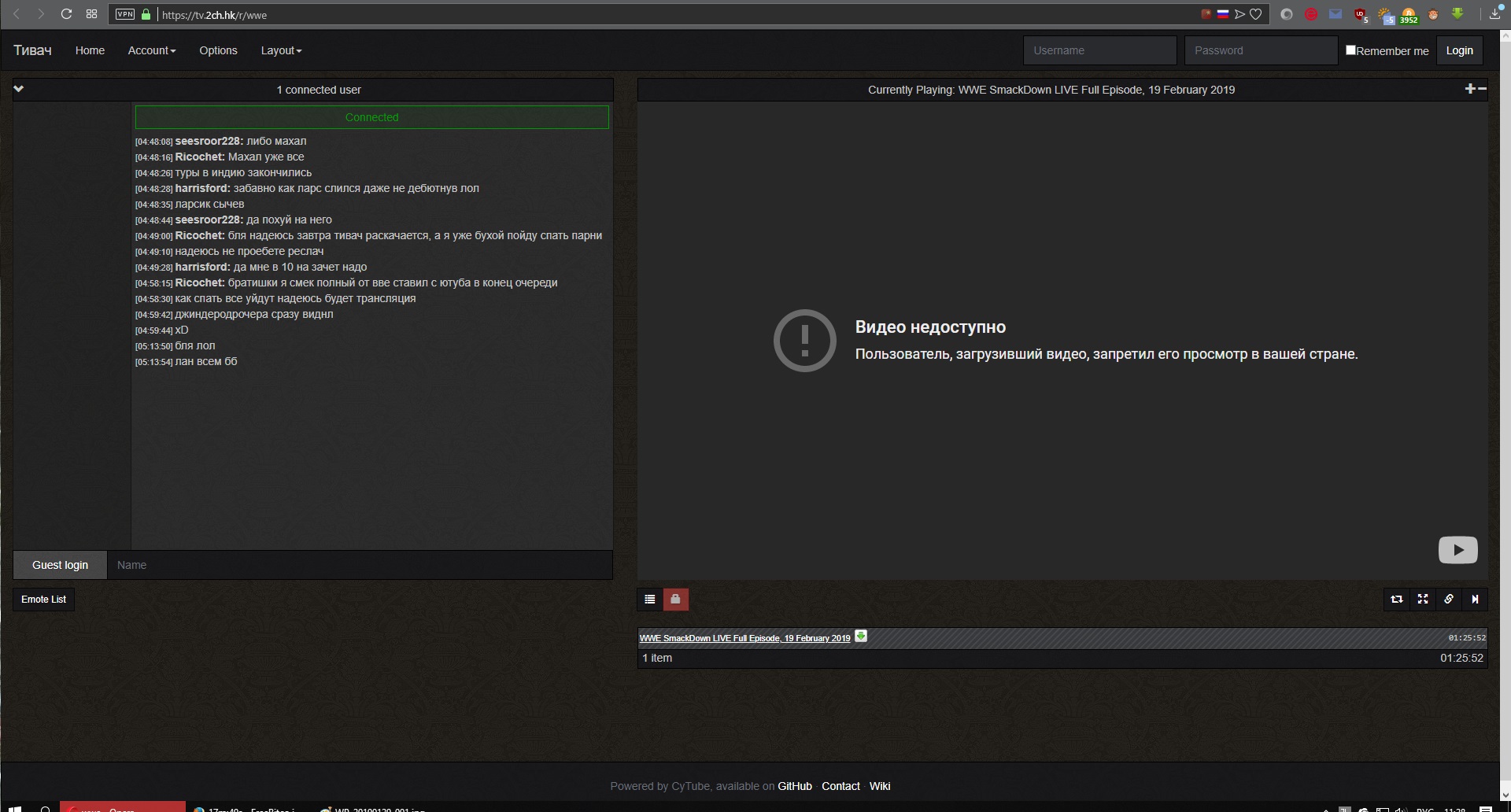Click the 'Currently Playing' video title header
This screenshot has width=1511, height=812.
[1051, 90]
